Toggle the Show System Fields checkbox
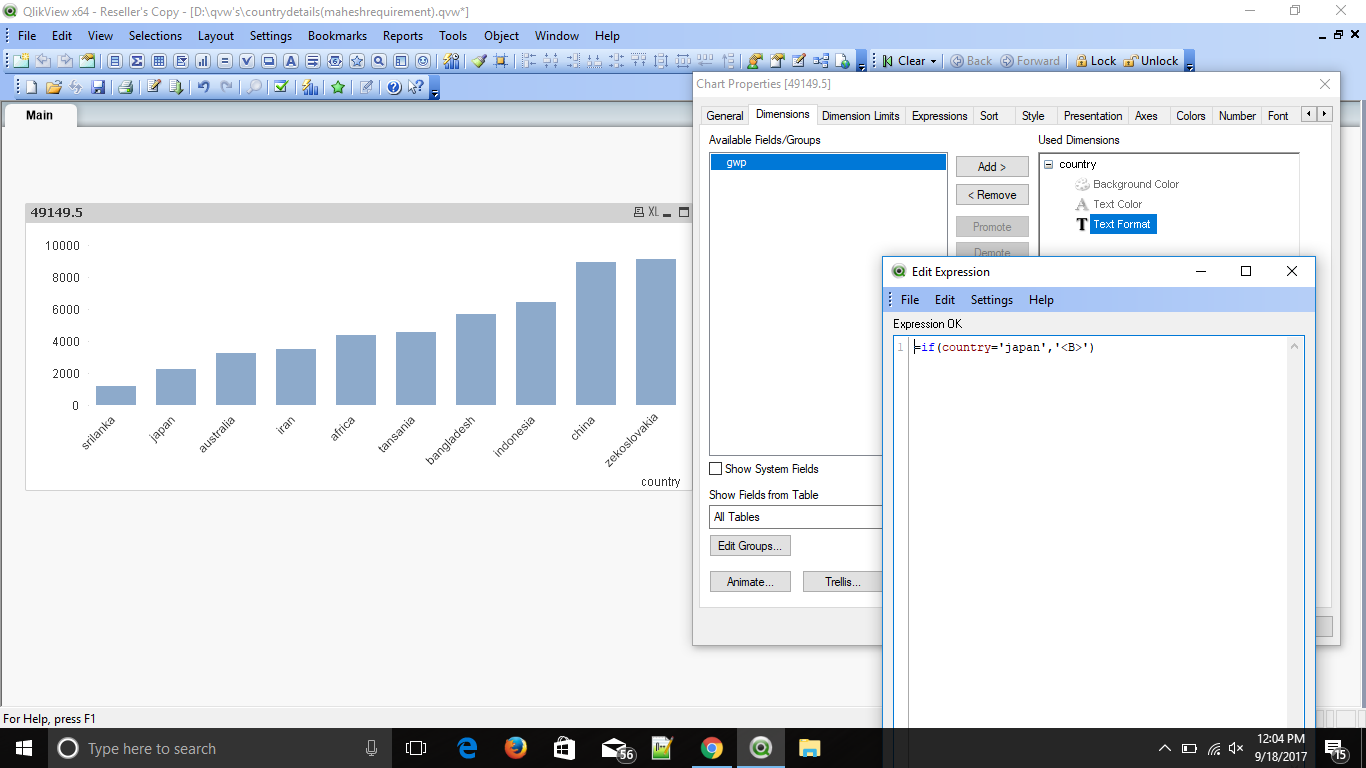Image resolution: width=1366 pixels, height=768 pixels. click(x=715, y=469)
